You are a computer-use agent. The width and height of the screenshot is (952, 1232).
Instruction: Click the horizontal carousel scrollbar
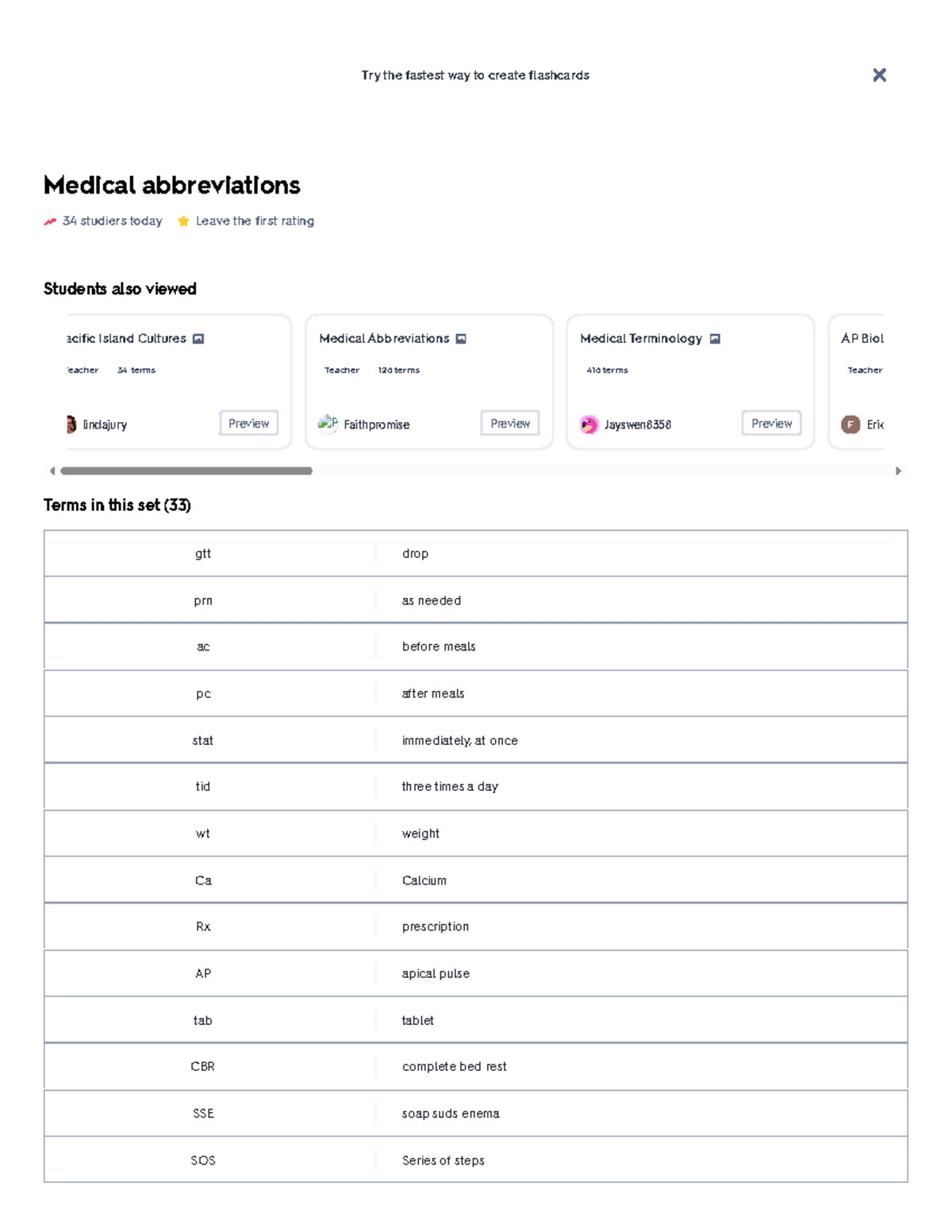186,471
